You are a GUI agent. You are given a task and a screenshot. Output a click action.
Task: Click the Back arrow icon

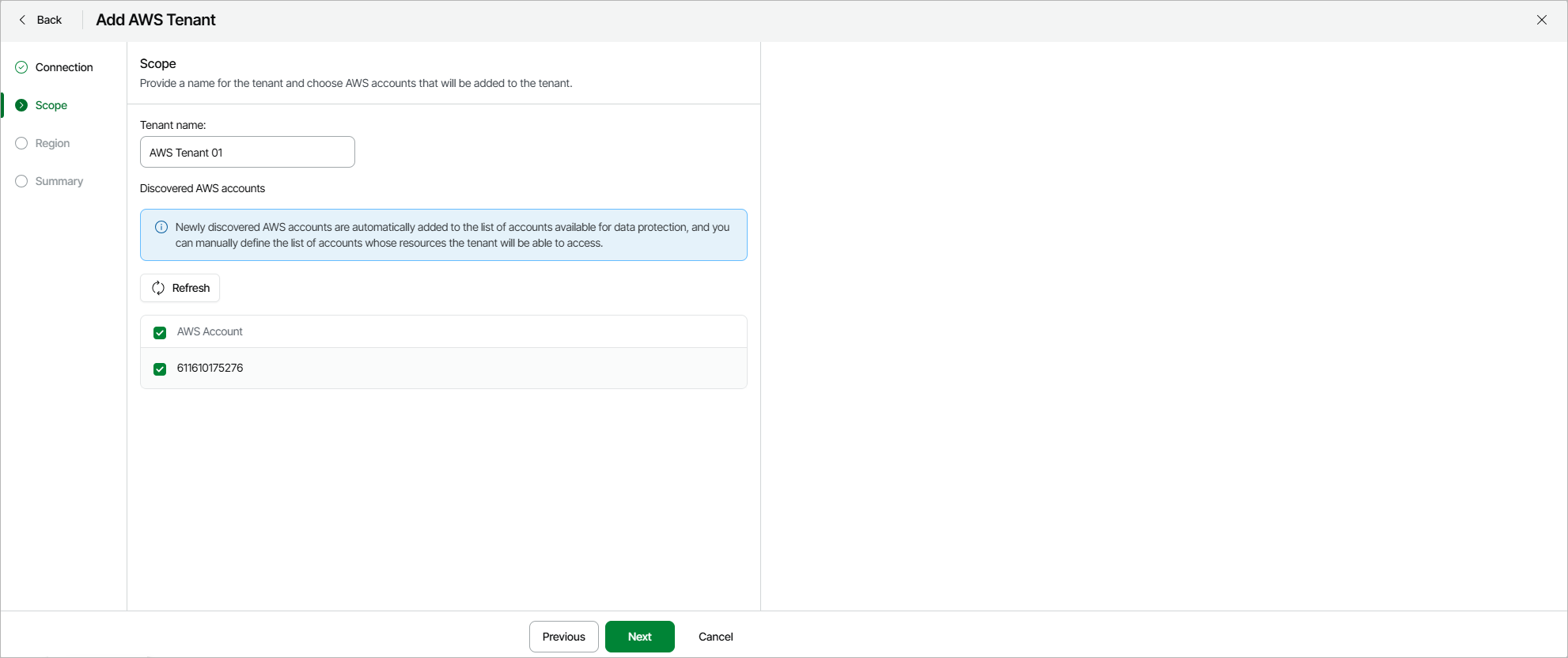[22, 20]
